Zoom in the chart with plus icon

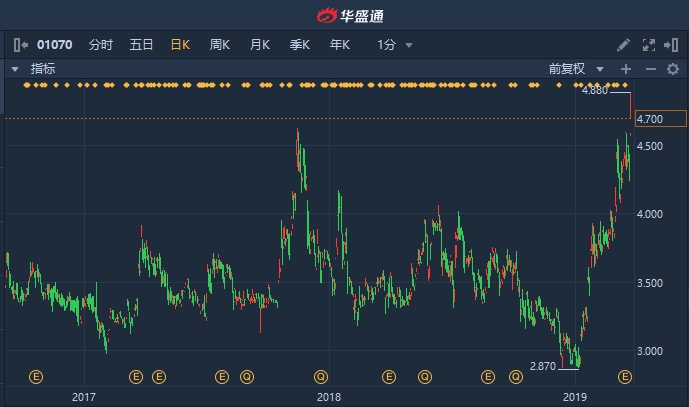(626, 69)
